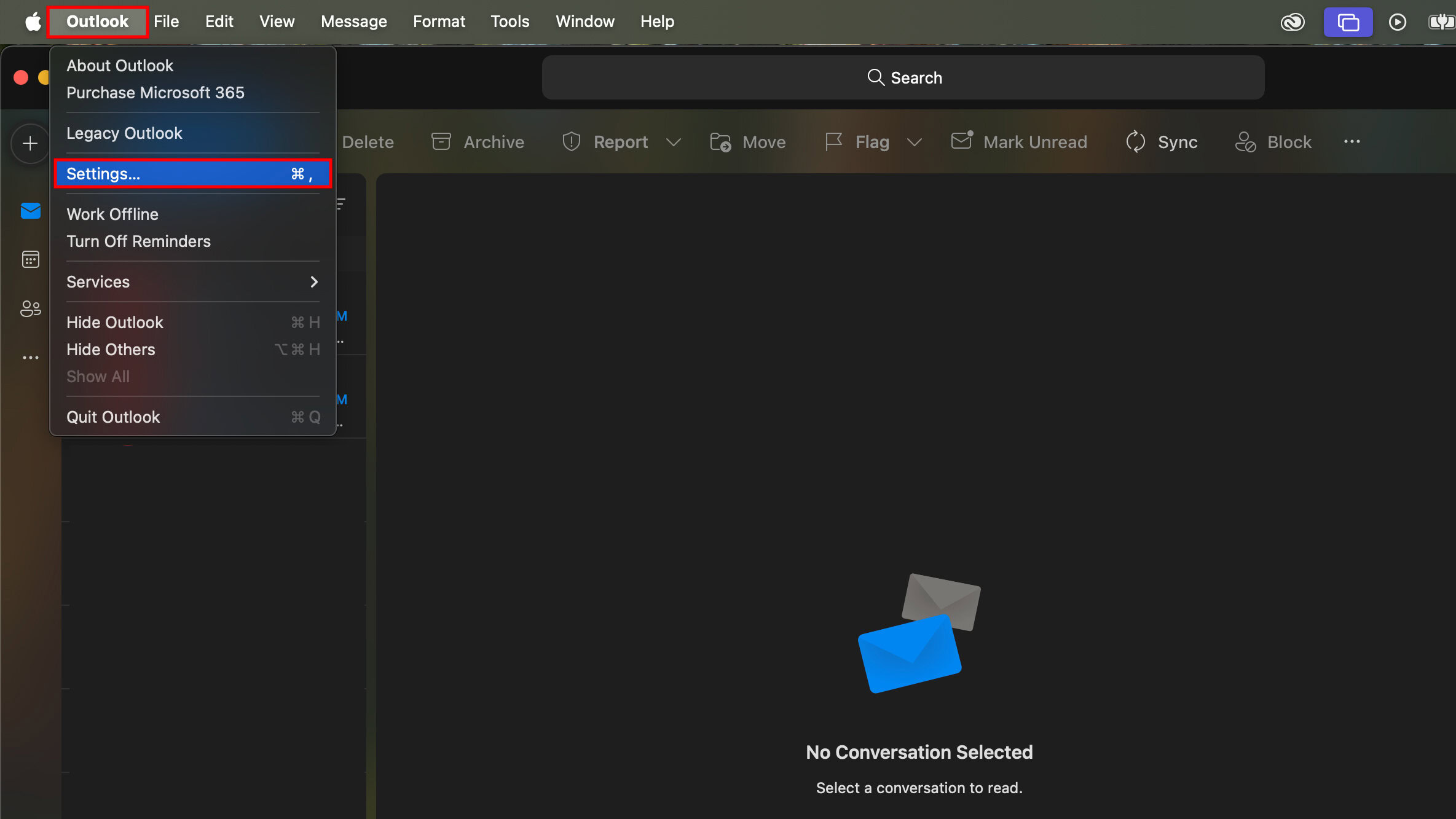Click the New item plus button
The height and width of the screenshot is (819, 1456).
coord(30,144)
